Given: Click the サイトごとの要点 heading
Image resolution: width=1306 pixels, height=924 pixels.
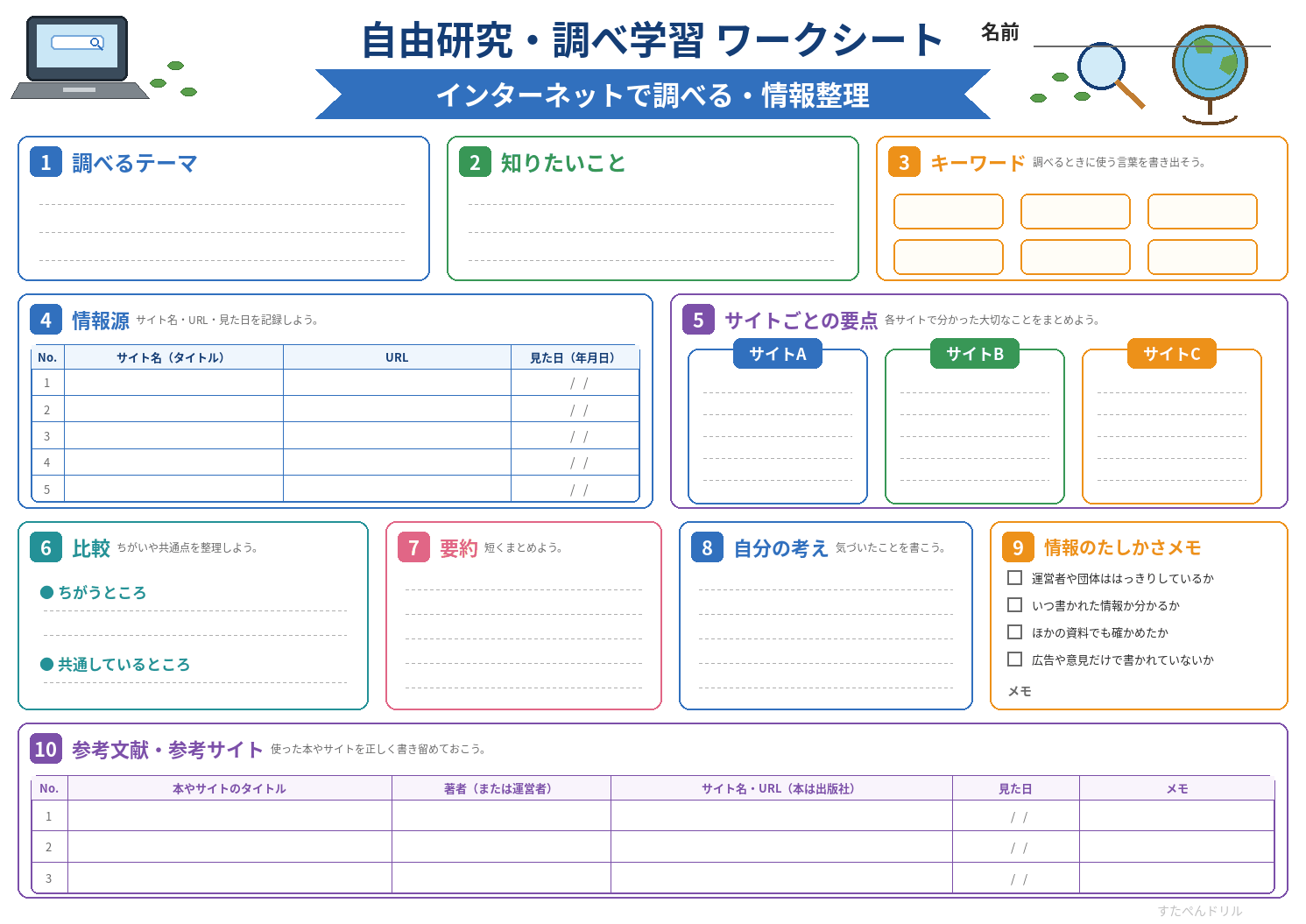Looking at the screenshot, I should pos(801,321).
